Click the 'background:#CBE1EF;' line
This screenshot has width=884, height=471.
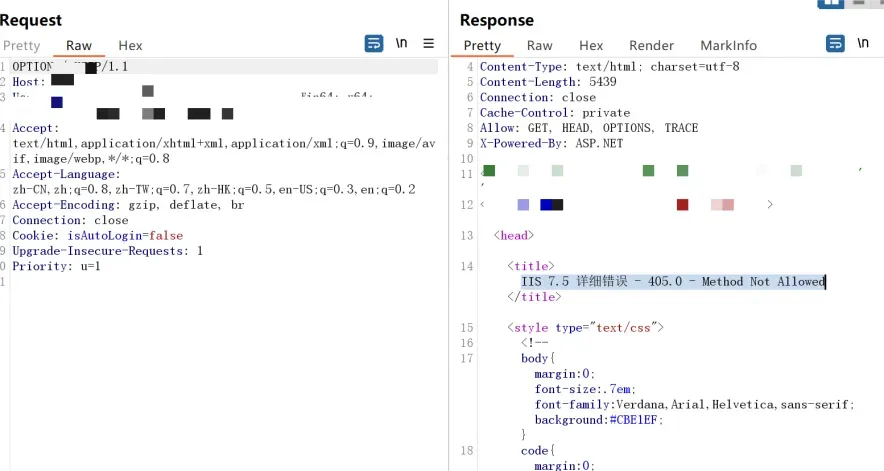(599, 420)
